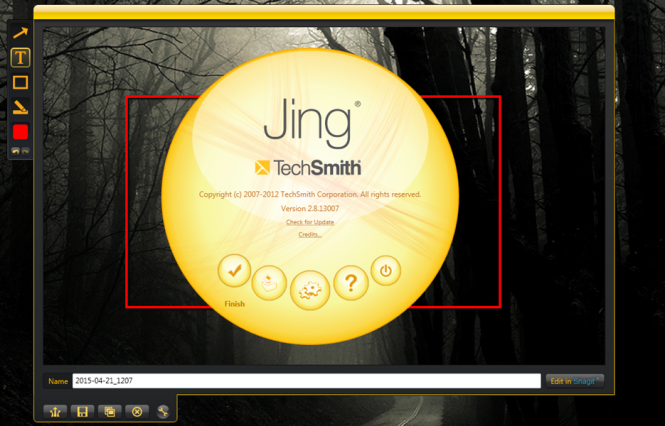Share capture via Screencast.com button

55,412
